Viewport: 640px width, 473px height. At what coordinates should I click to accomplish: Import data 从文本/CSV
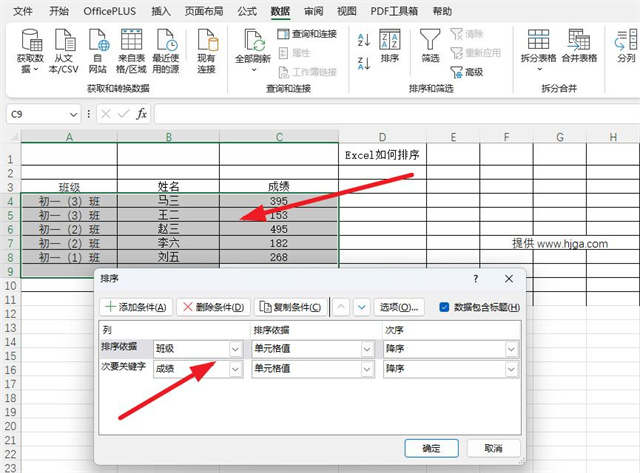click(64, 51)
